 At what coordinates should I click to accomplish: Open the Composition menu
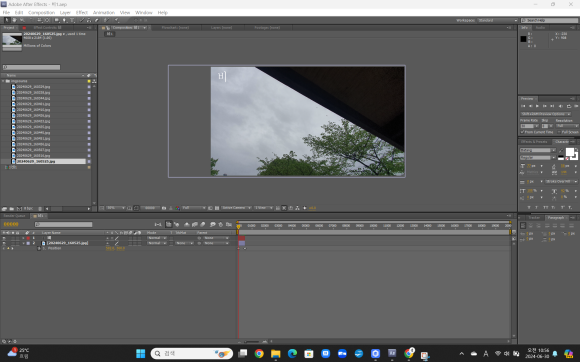[41, 13]
